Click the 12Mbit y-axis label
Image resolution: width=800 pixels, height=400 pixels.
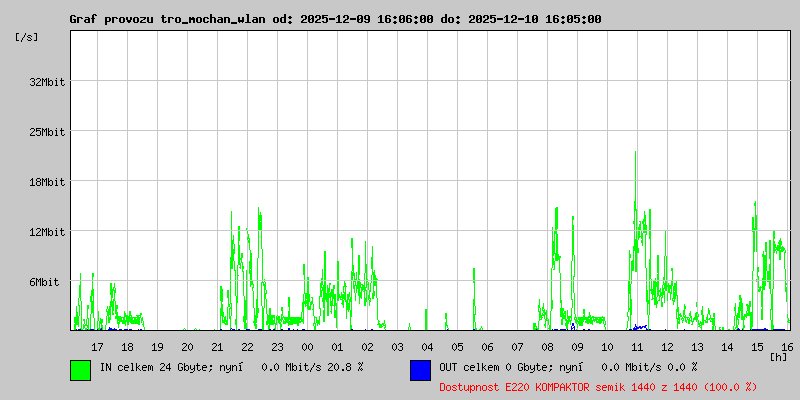(47, 232)
